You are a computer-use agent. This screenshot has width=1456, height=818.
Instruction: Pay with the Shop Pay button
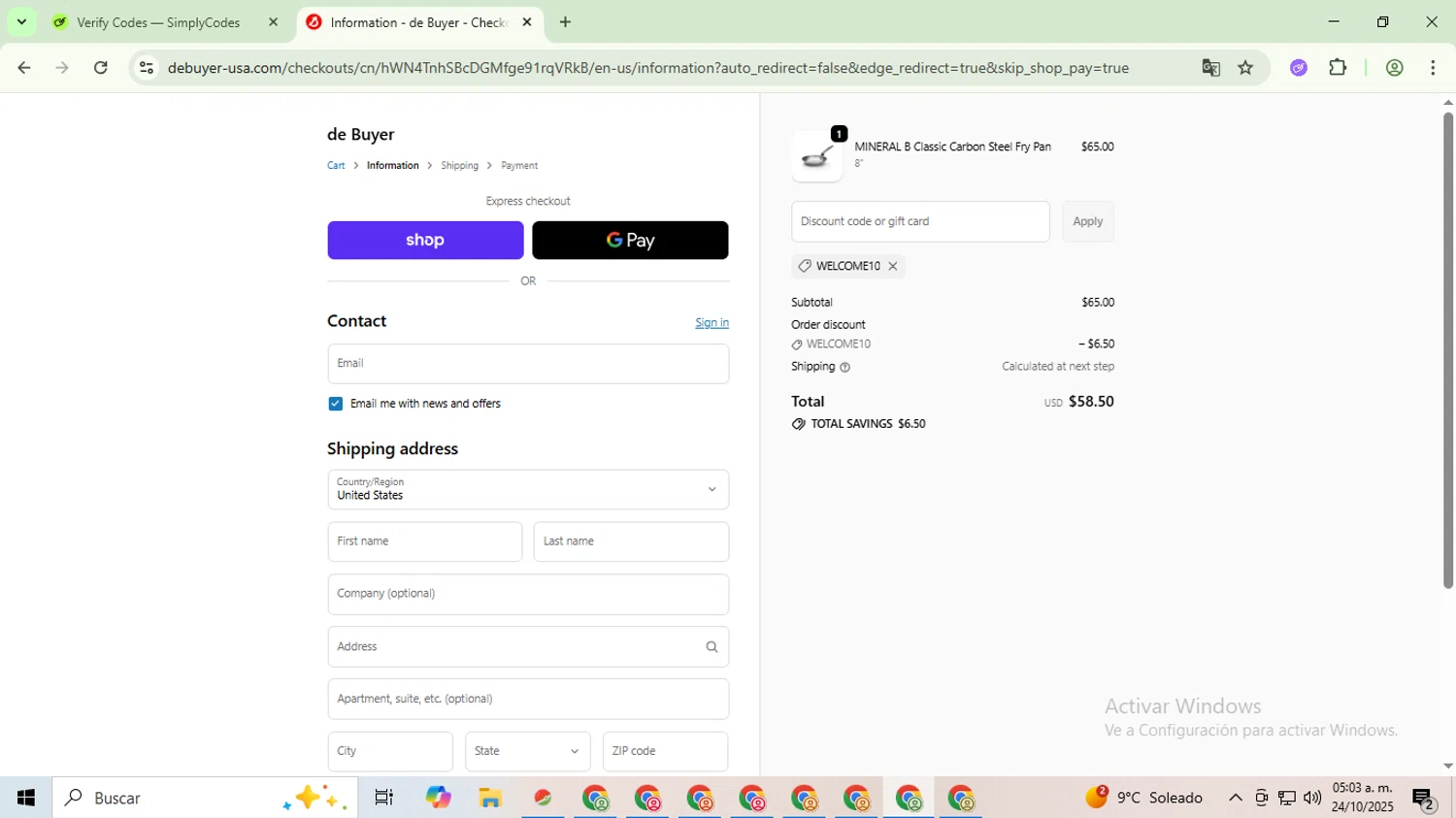[425, 241]
